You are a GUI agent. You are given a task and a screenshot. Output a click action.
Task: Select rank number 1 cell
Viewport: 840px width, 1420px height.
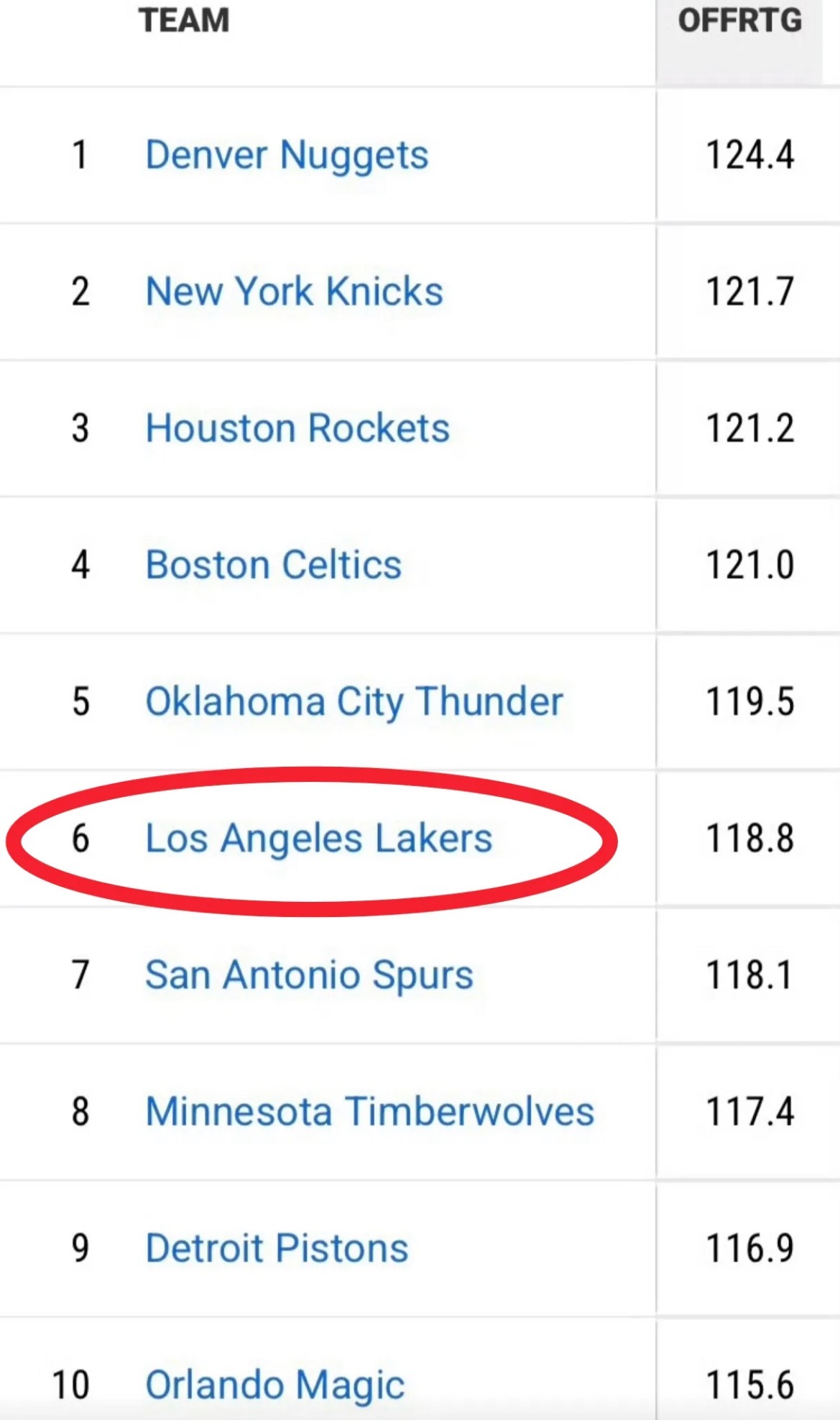[80, 155]
